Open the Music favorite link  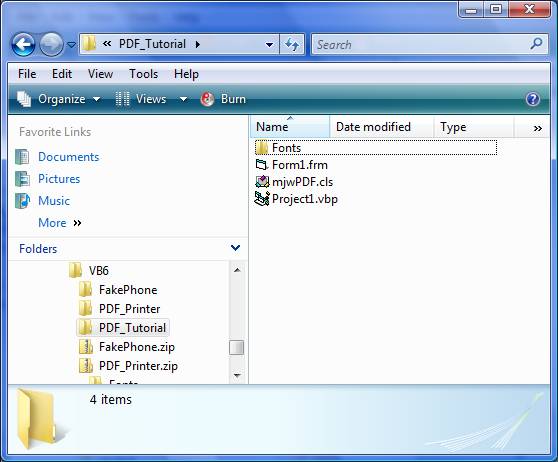point(54,201)
